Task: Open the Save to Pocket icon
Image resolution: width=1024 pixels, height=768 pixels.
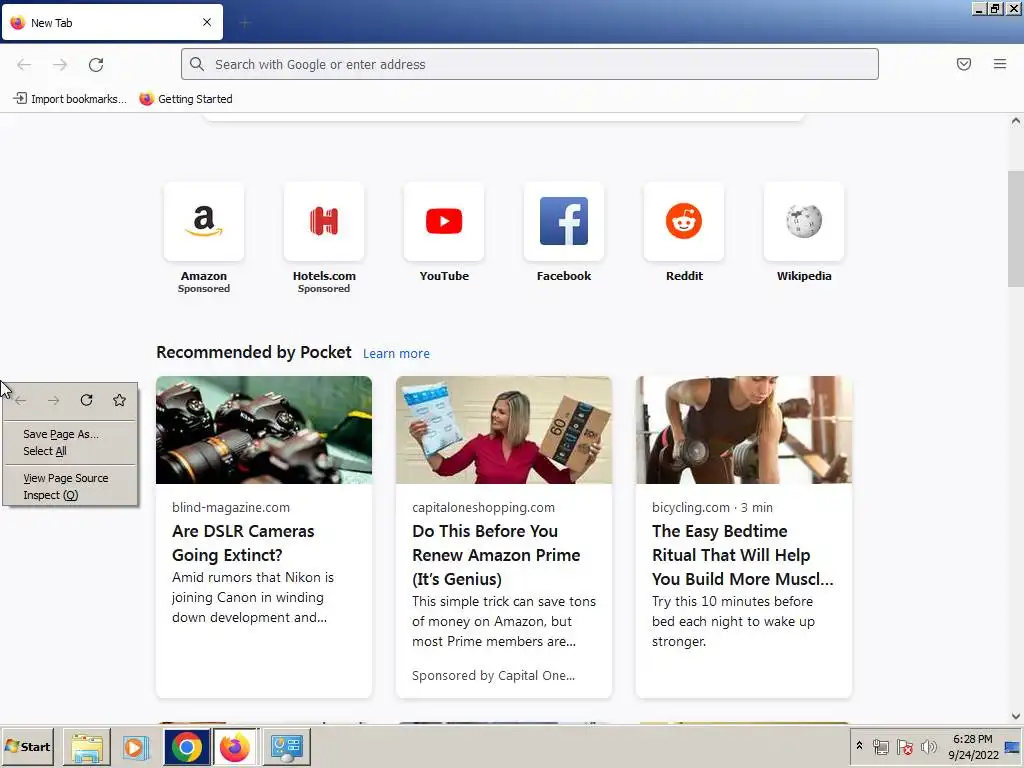Action: coord(964,64)
